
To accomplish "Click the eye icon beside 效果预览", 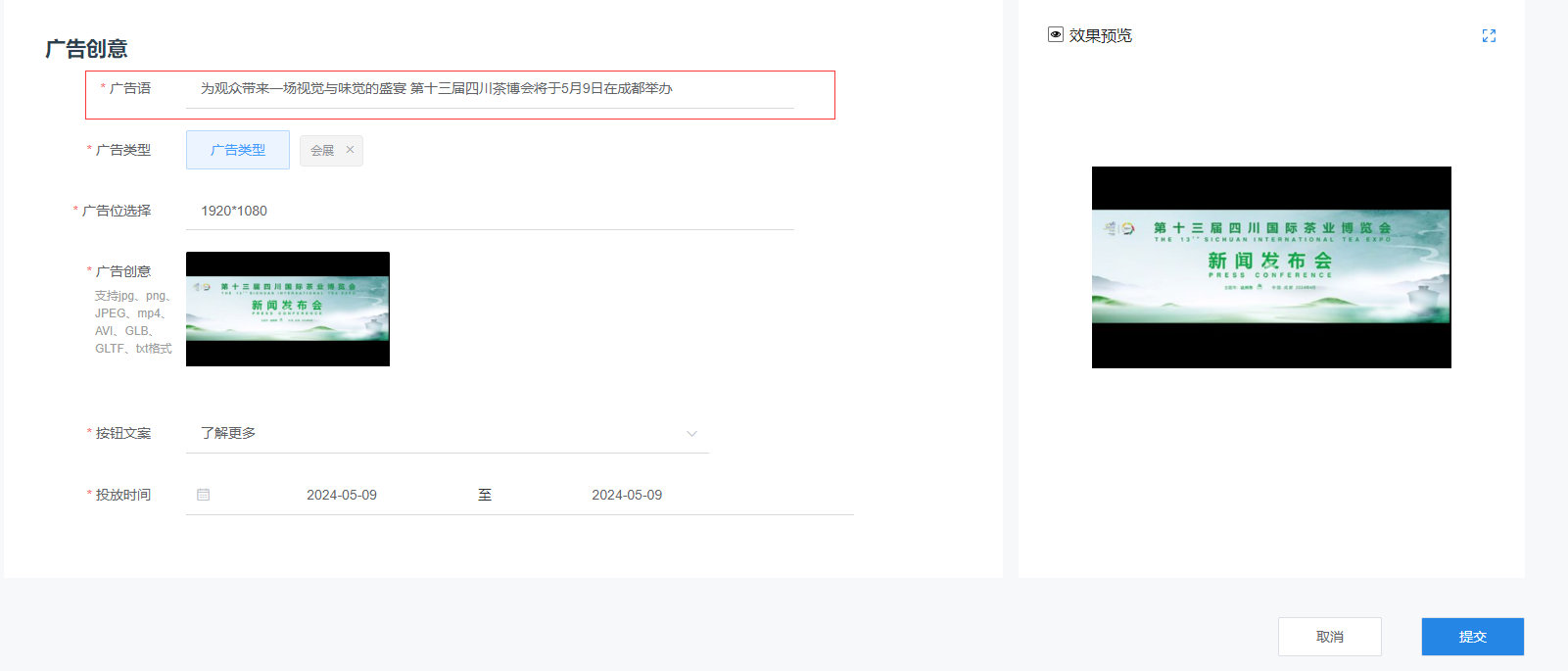I will pyautogui.click(x=1056, y=34).
